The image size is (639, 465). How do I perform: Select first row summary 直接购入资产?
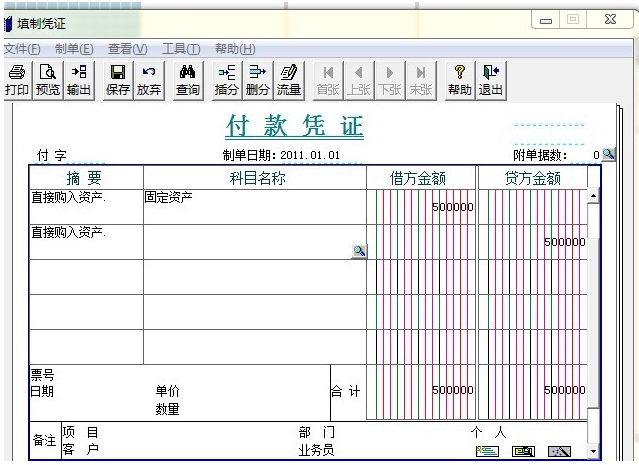(86, 207)
